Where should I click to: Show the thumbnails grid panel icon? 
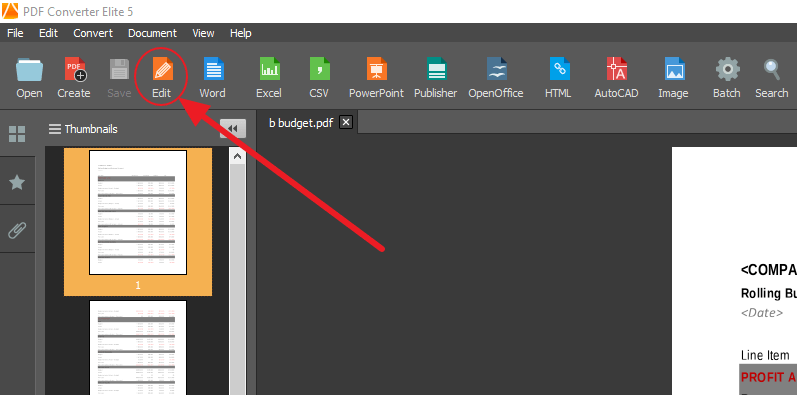point(17,134)
